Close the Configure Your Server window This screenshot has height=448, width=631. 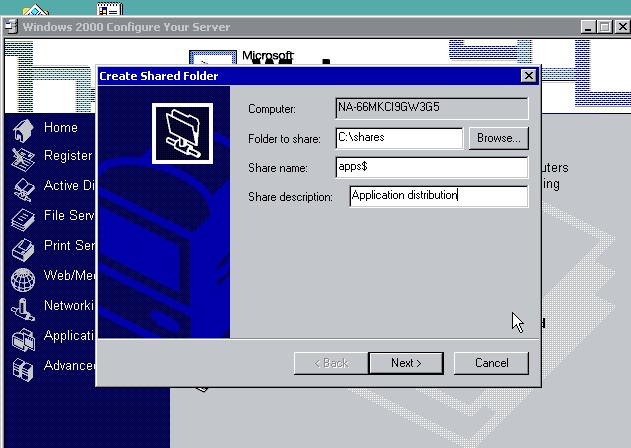coord(622,27)
